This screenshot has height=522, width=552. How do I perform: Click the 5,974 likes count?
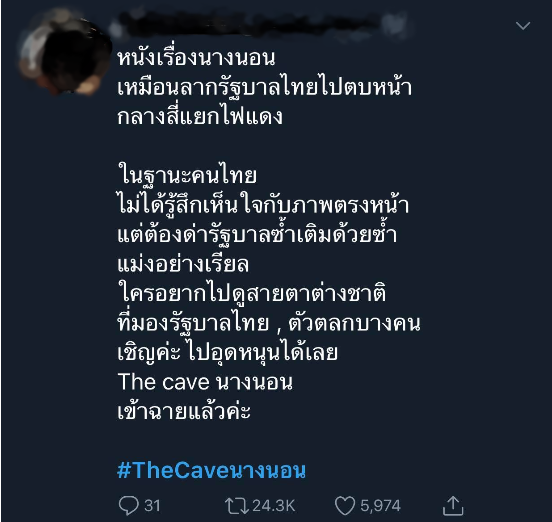tap(380, 506)
